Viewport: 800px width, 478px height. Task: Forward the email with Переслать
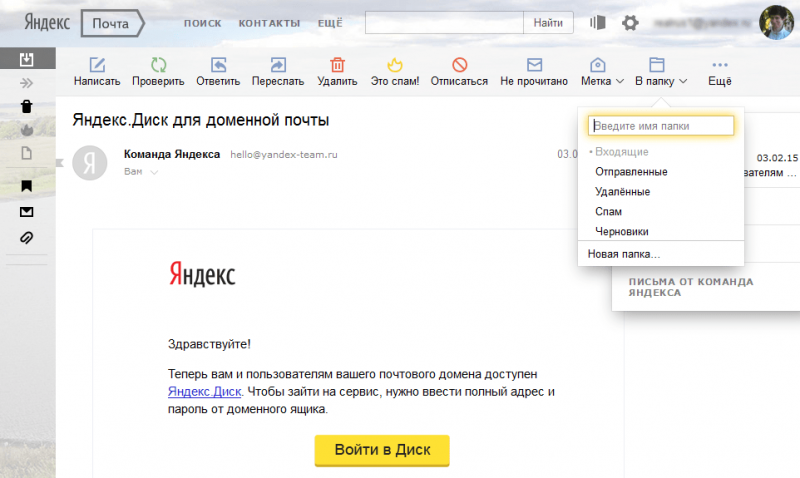pyautogui.click(x=278, y=65)
